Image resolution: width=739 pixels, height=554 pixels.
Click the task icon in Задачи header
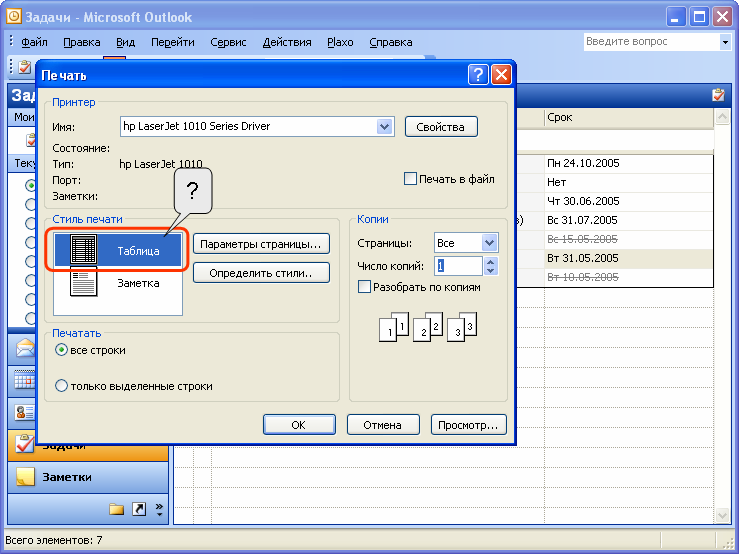tap(718, 95)
